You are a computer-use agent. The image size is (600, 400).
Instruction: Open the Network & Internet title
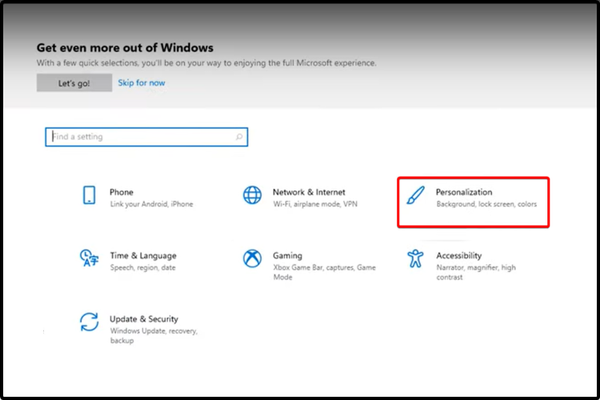[x=308, y=192]
